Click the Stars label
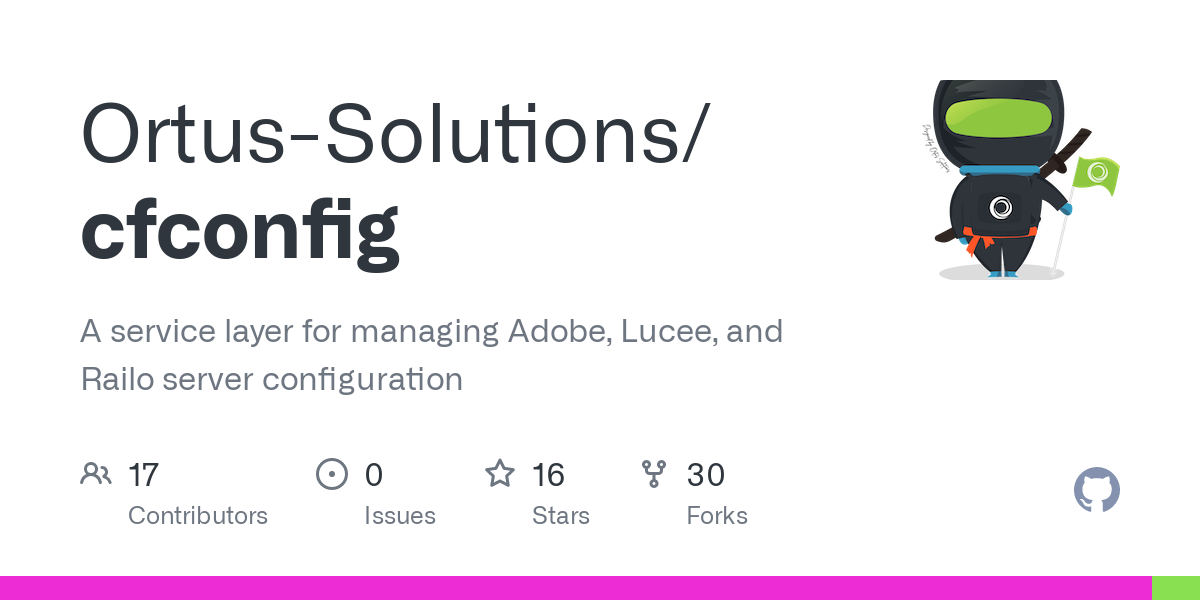Image resolution: width=1200 pixels, height=600 pixels. point(561,516)
